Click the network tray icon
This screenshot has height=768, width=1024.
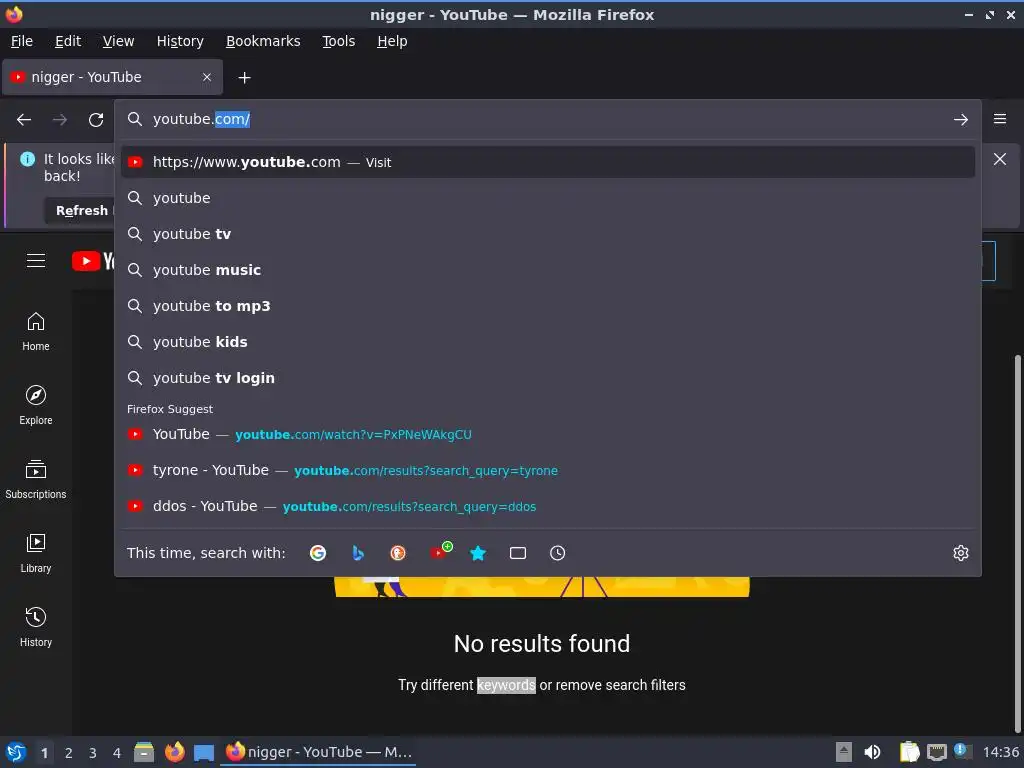[x=936, y=752]
